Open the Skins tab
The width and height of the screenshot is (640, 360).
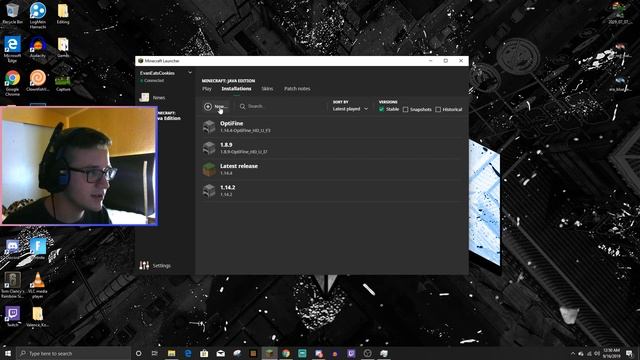tap(267, 89)
